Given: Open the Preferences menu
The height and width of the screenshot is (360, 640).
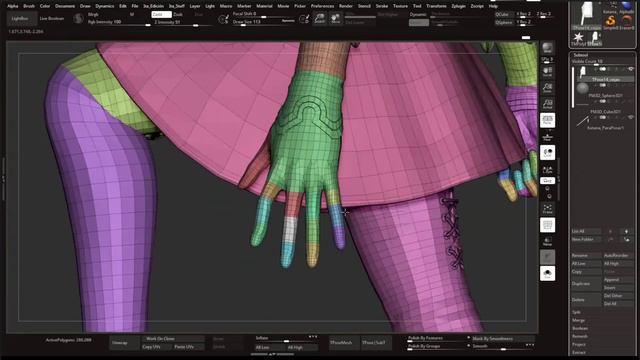Looking at the screenshot, I should (322, 6).
